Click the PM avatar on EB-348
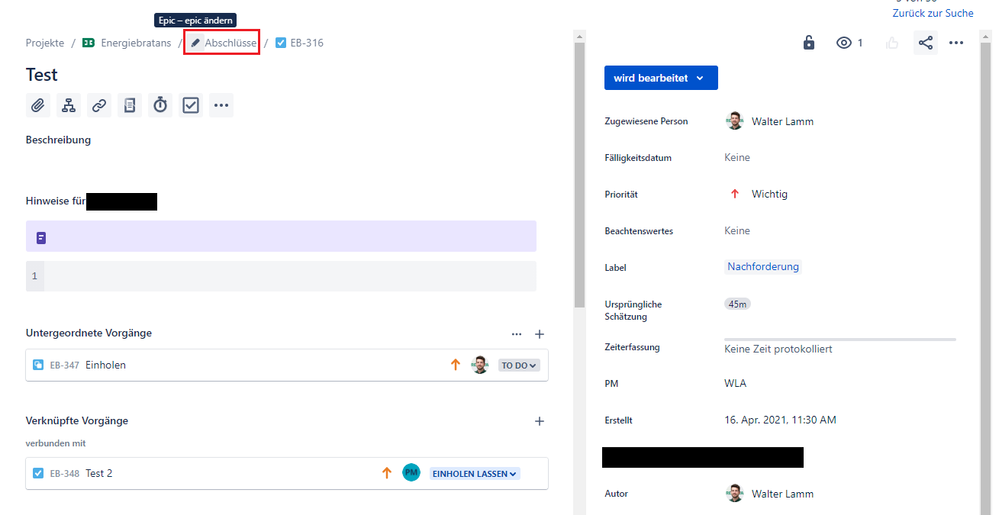Screen dimensions: 999x515 click(x=412, y=473)
